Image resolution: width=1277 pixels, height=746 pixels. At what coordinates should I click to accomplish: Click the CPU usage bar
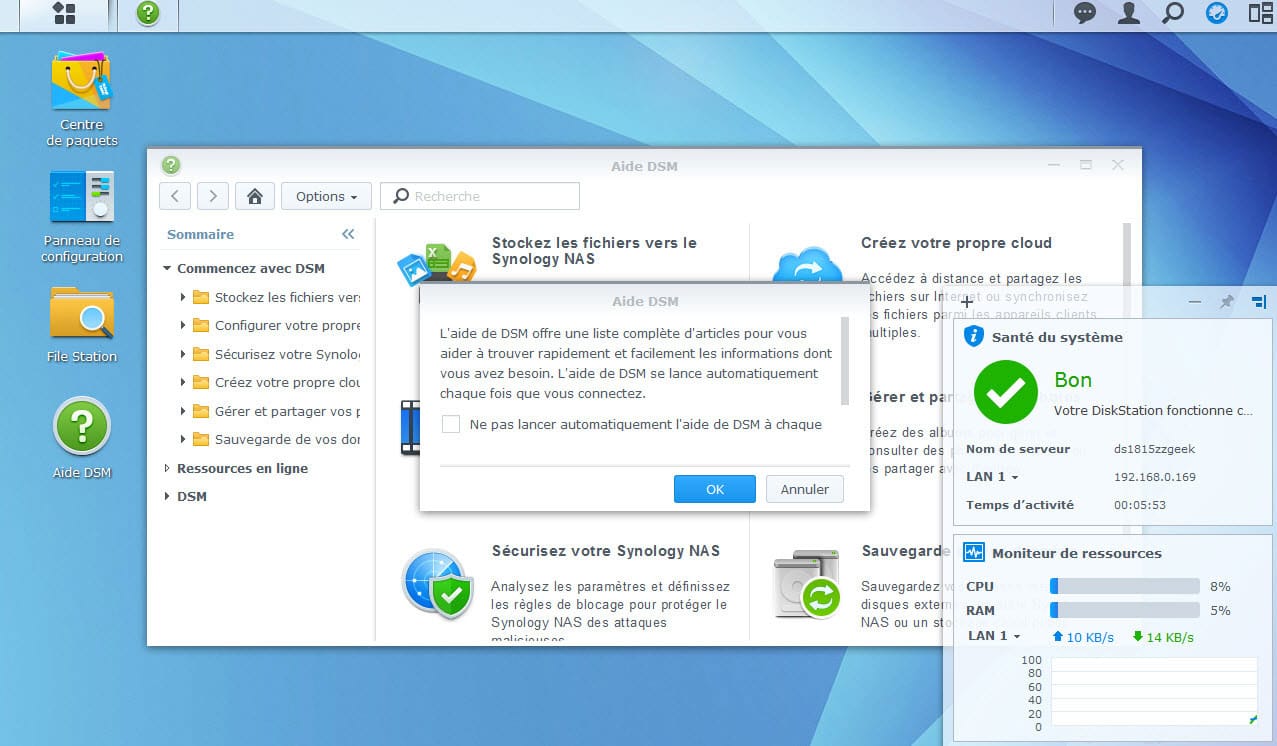[1125, 587]
